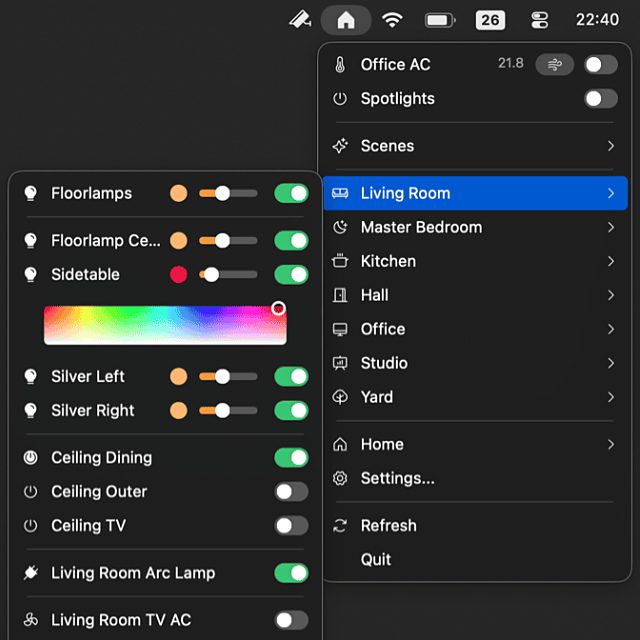Enable the Ceiling Outer toggle

click(291, 492)
